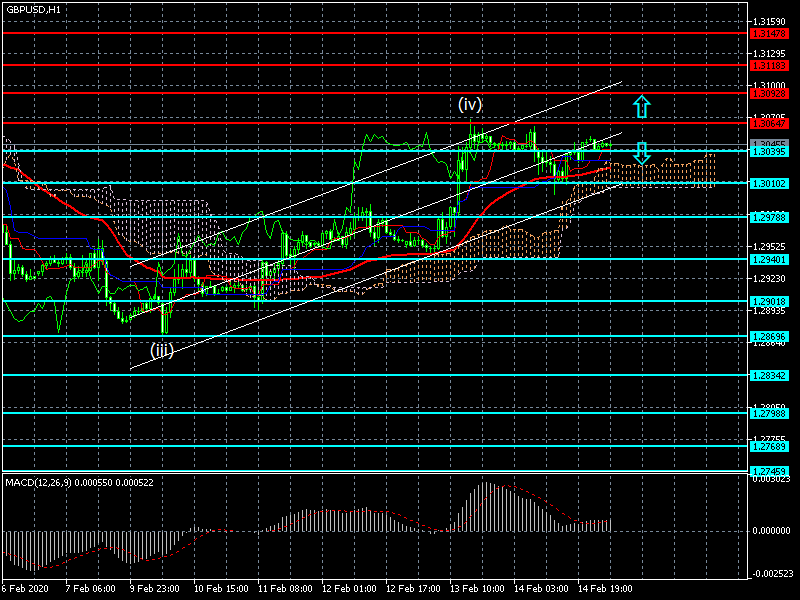Click the 1.31590 price axis value
This screenshot has height=600, width=800.
769,21
